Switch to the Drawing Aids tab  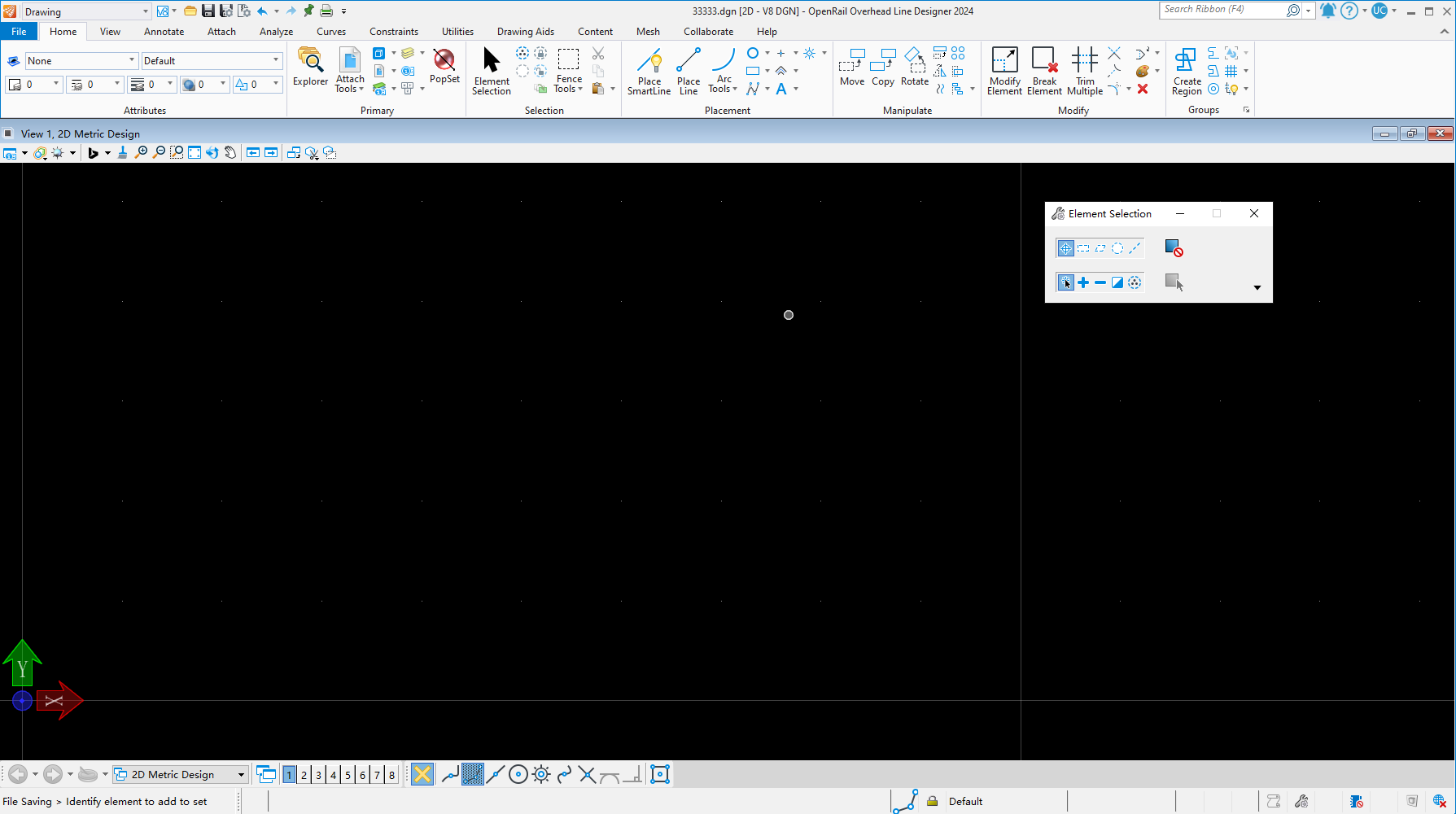click(x=525, y=32)
